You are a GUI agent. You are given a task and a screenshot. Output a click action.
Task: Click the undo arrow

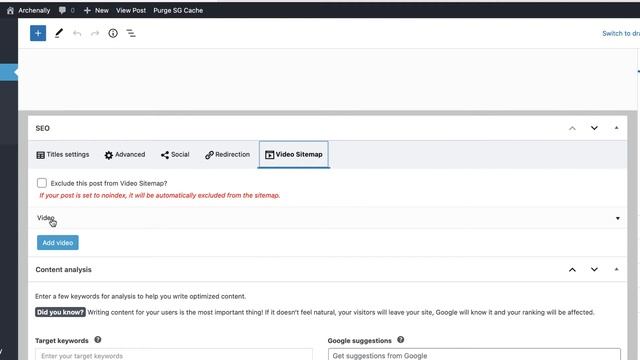[77, 33]
